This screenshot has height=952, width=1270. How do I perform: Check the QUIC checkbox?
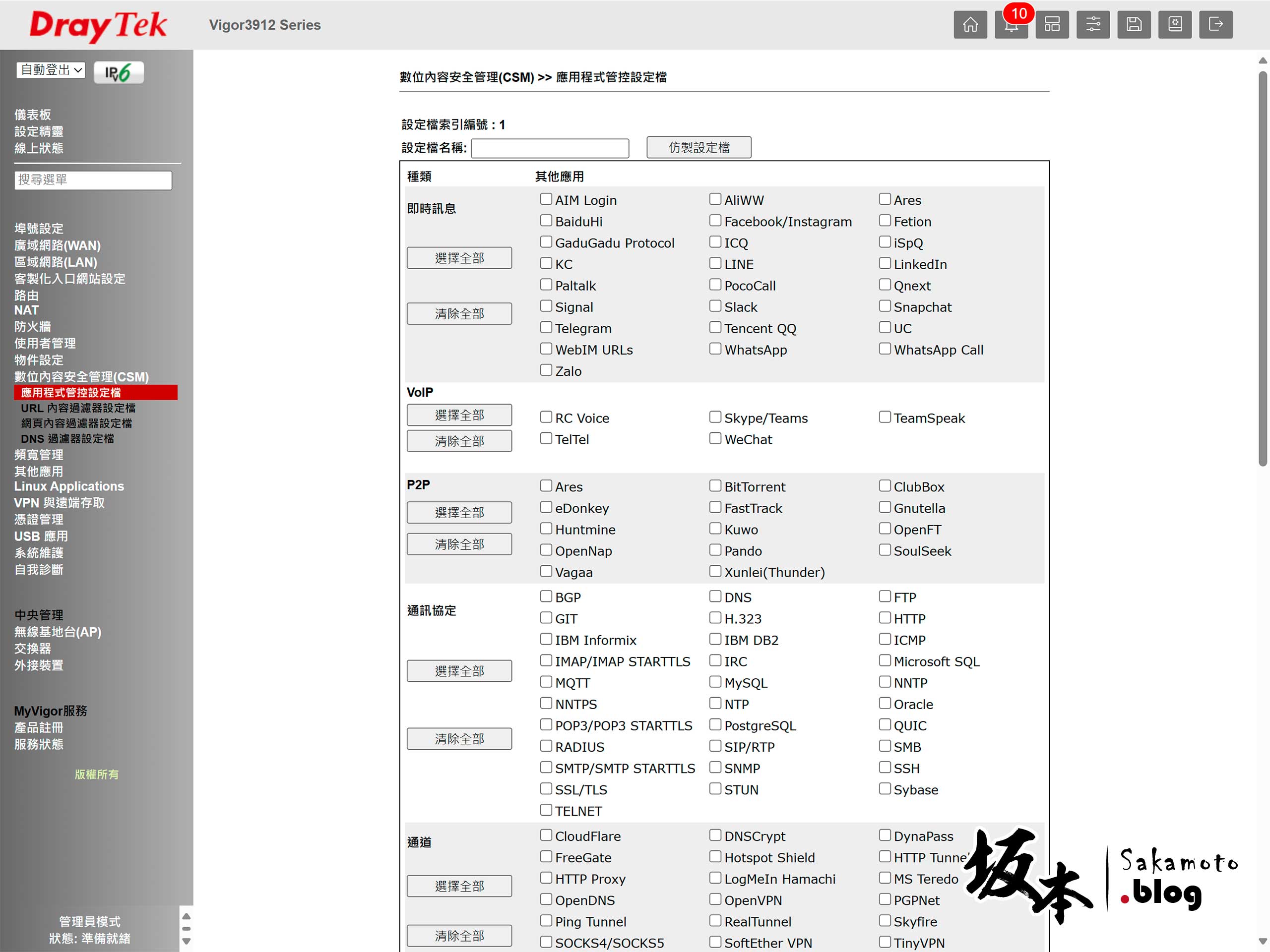click(x=885, y=725)
